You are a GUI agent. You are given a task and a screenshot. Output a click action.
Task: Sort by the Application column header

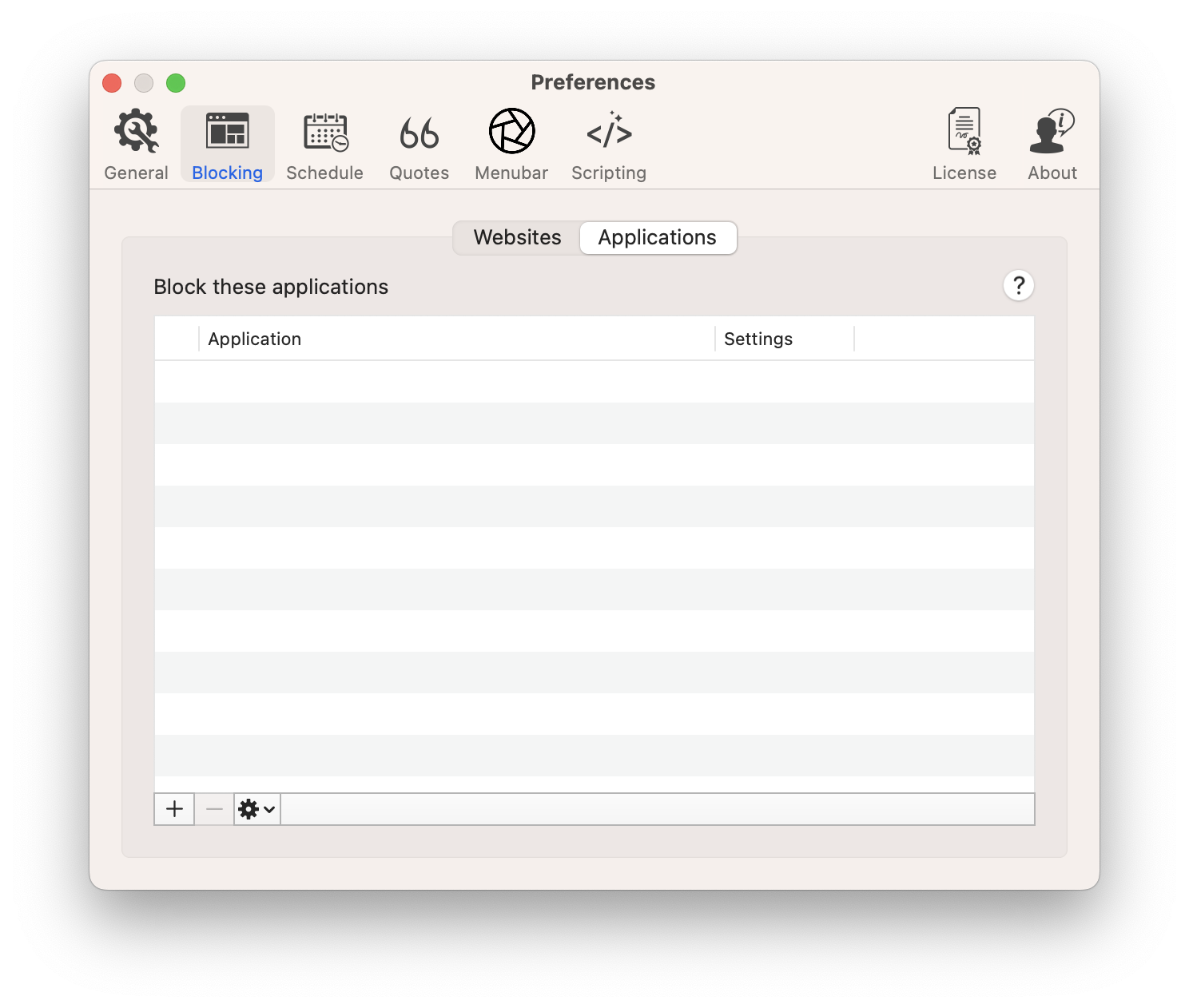(x=456, y=339)
